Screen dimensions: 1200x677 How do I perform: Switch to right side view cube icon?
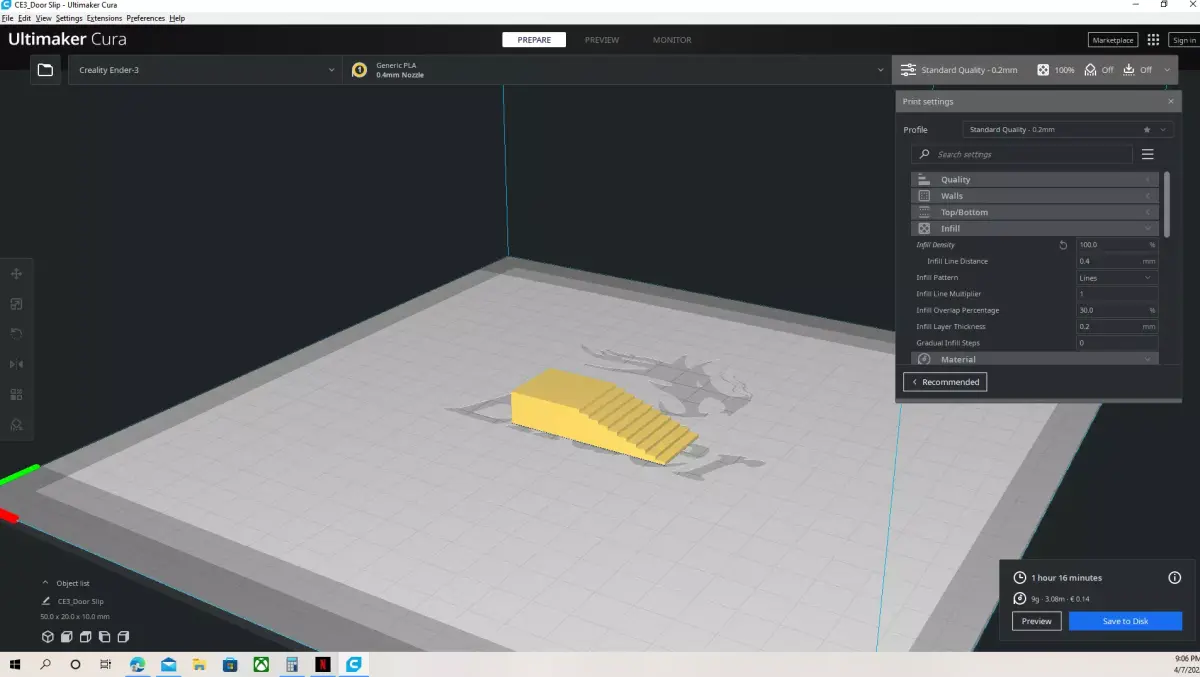(x=123, y=637)
